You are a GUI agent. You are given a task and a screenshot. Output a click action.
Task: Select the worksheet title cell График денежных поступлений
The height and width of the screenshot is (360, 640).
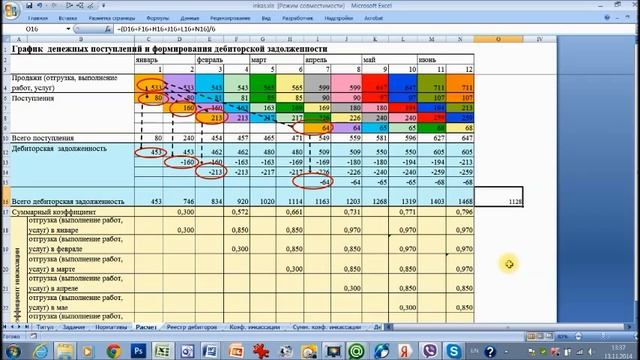(x=169, y=49)
